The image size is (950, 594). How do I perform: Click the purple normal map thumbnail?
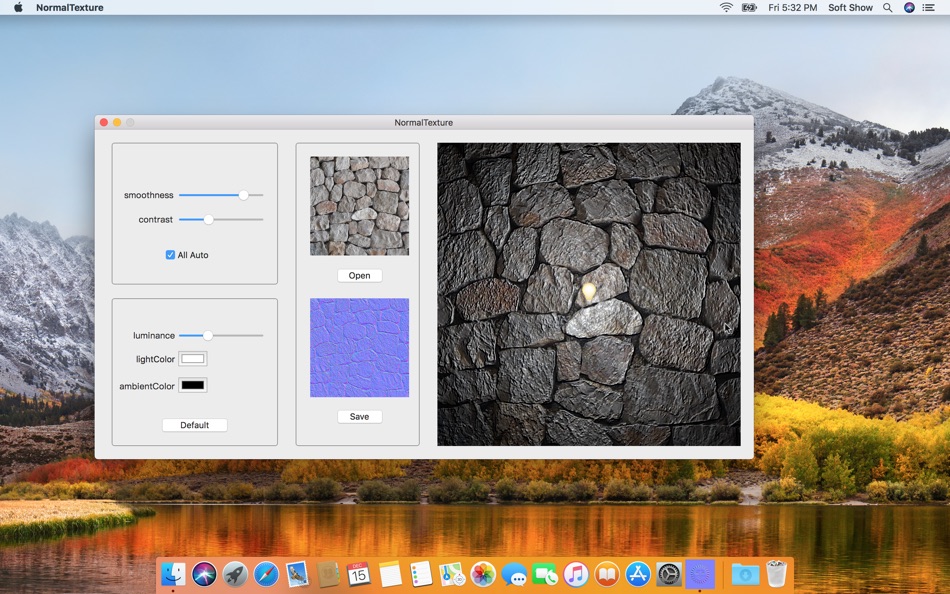[359, 347]
